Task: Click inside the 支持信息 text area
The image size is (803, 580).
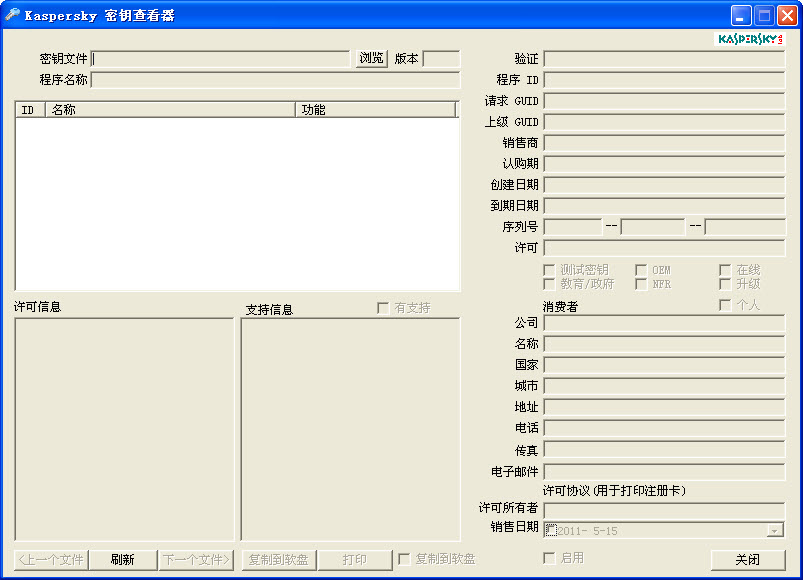Action: pos(351,429)
